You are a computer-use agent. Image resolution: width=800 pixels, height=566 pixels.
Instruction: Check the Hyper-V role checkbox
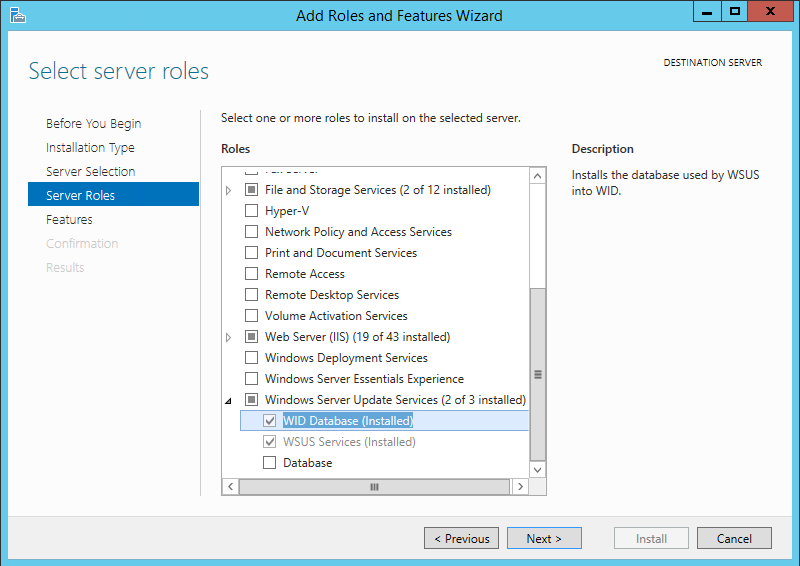point(252,211)
